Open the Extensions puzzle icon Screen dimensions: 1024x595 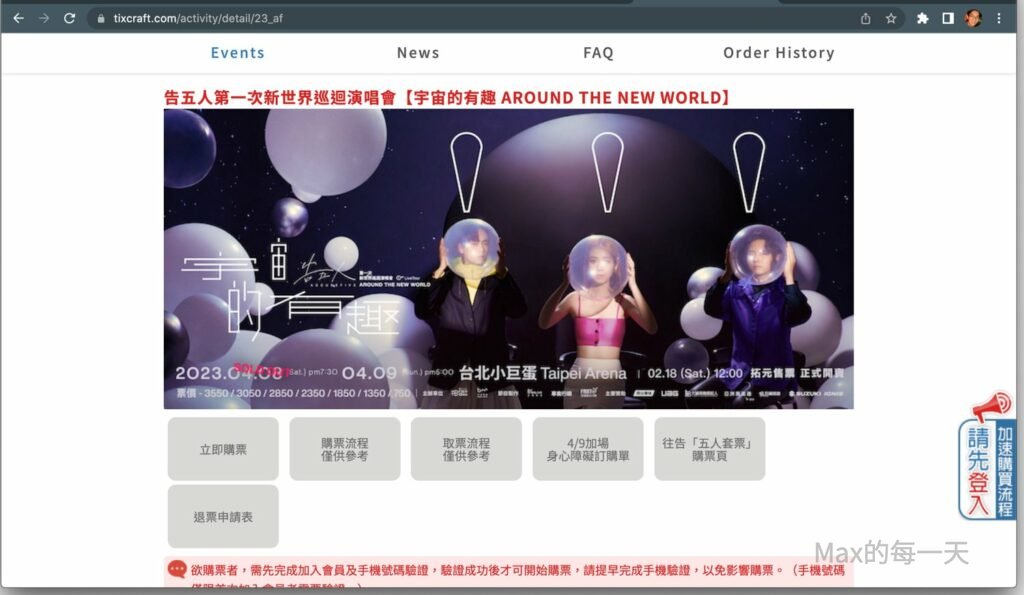[x=923, y=18]
